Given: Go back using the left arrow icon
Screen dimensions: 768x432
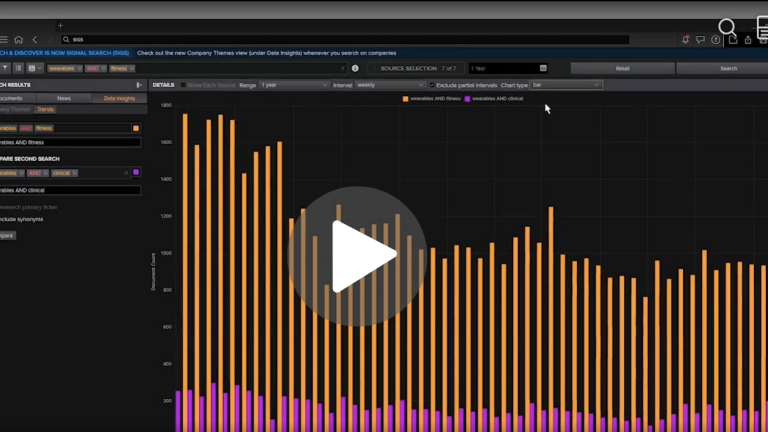Looking at the screenshot, I should (x=34, y=40).
